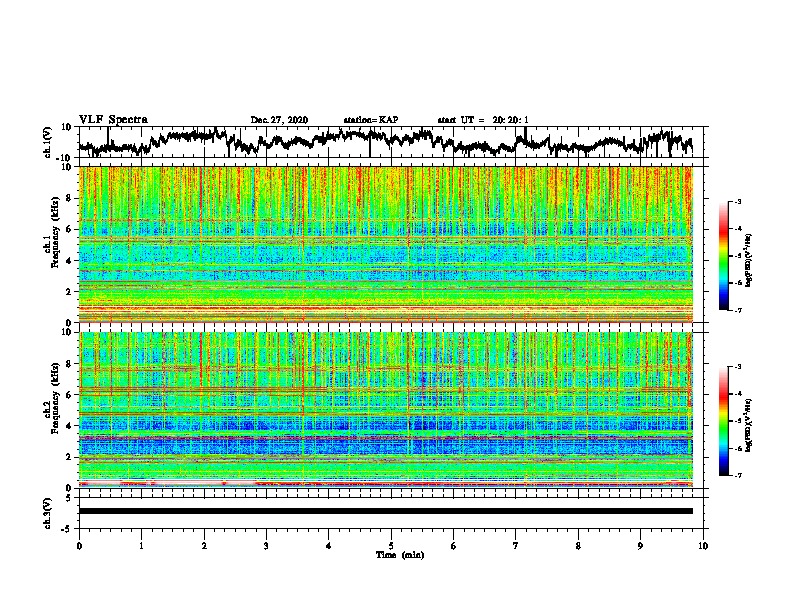The height and width of the screenshot is (612, 792).
Task: Click inside the ch.2 spectrogram panel
Action: [386, 410]
